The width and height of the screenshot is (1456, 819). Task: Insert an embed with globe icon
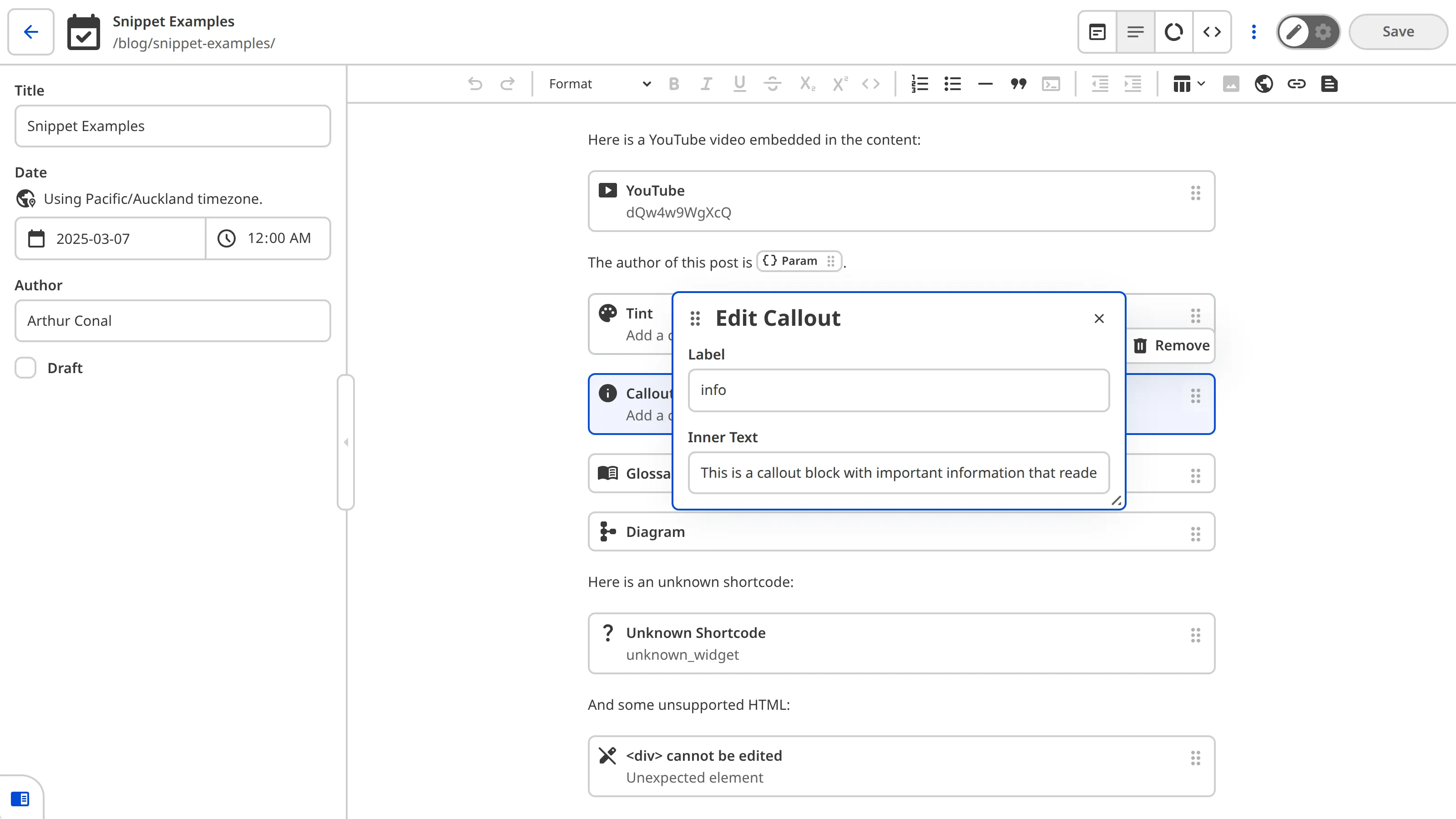click(1264, 84)
